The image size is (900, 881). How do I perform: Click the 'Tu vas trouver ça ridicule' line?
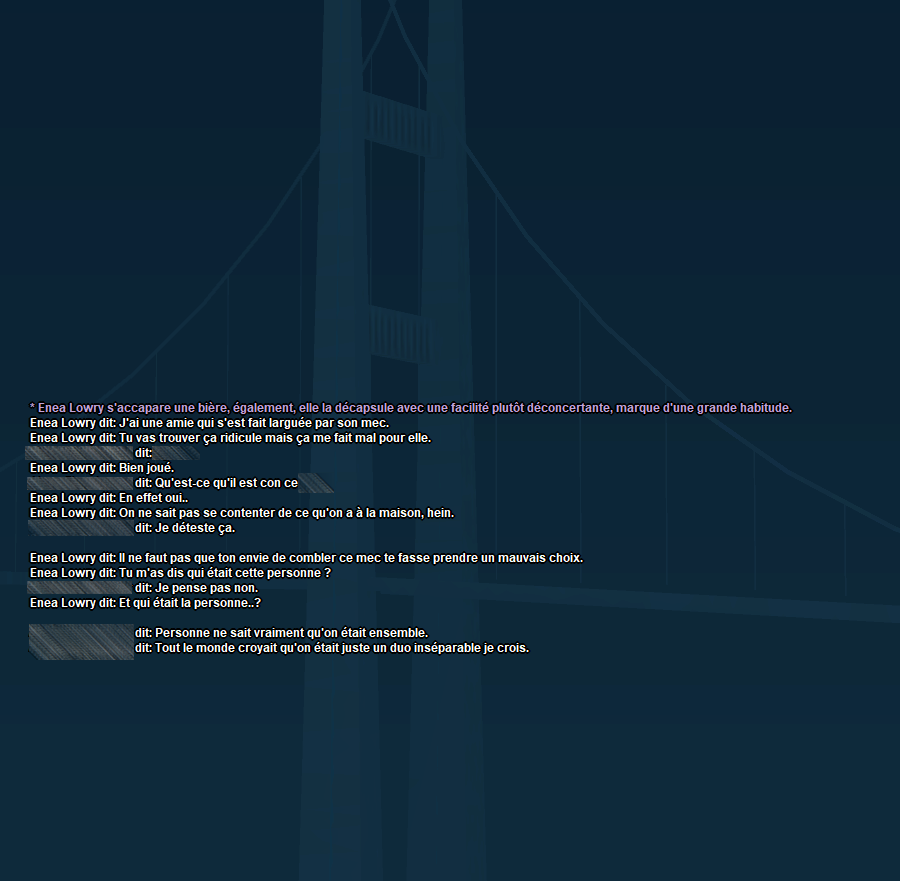point(230,438)
